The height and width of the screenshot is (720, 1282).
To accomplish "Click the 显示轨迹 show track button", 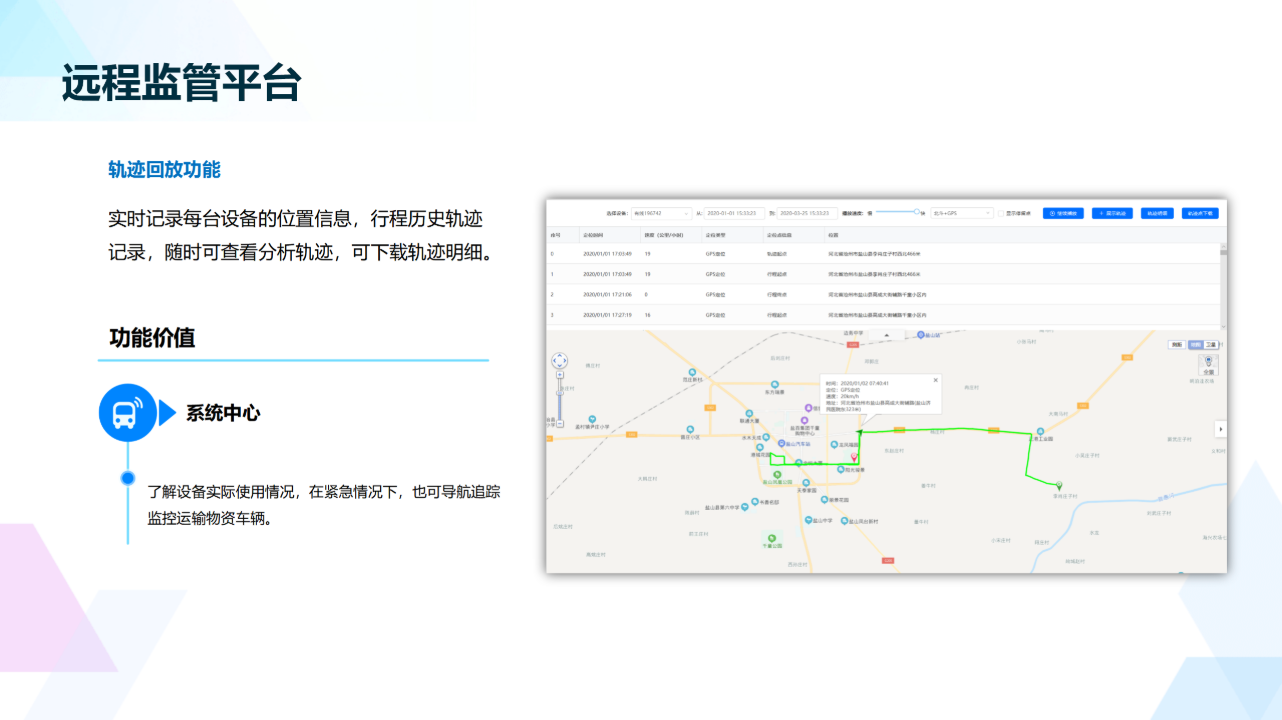I will [1112, 213].
